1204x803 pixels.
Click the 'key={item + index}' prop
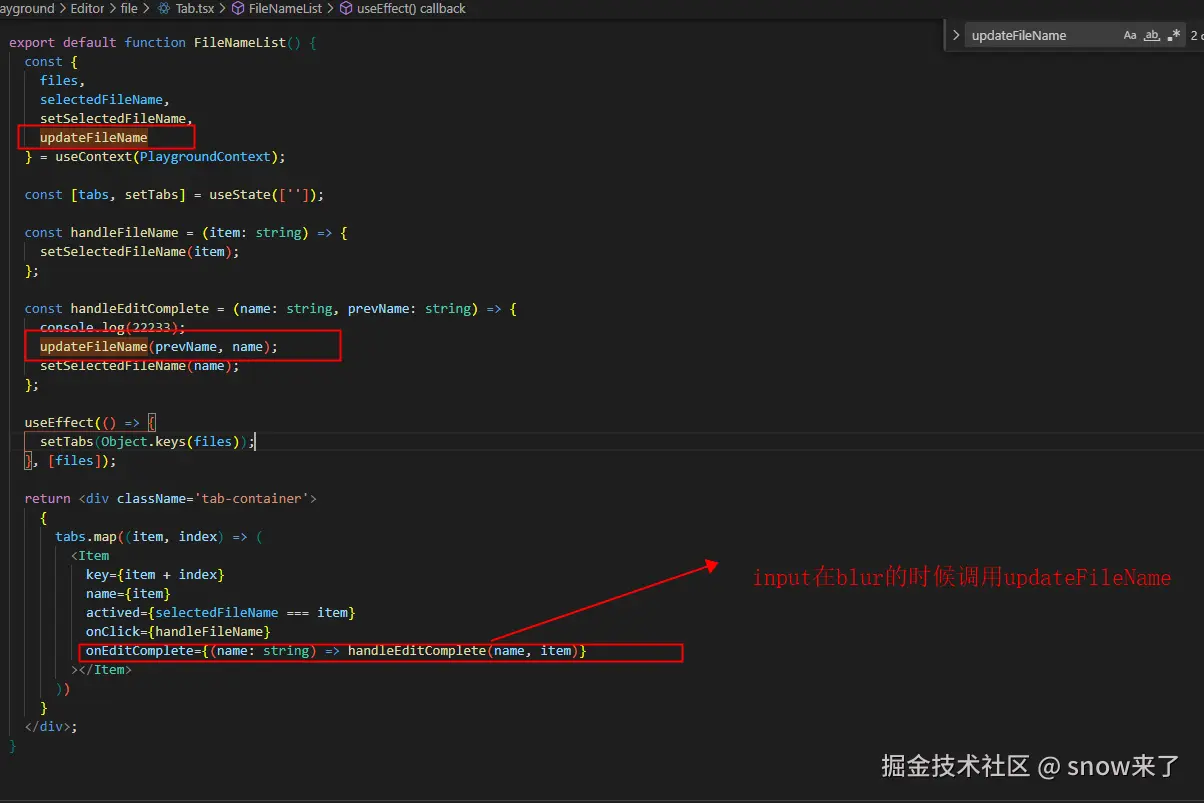tap(155, 574)
